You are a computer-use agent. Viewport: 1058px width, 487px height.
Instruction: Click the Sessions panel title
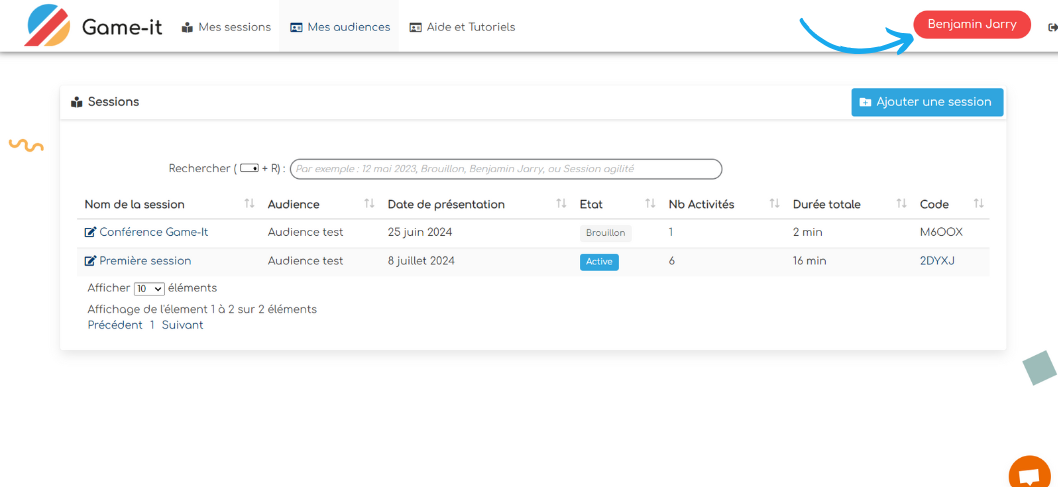point(113,102)
